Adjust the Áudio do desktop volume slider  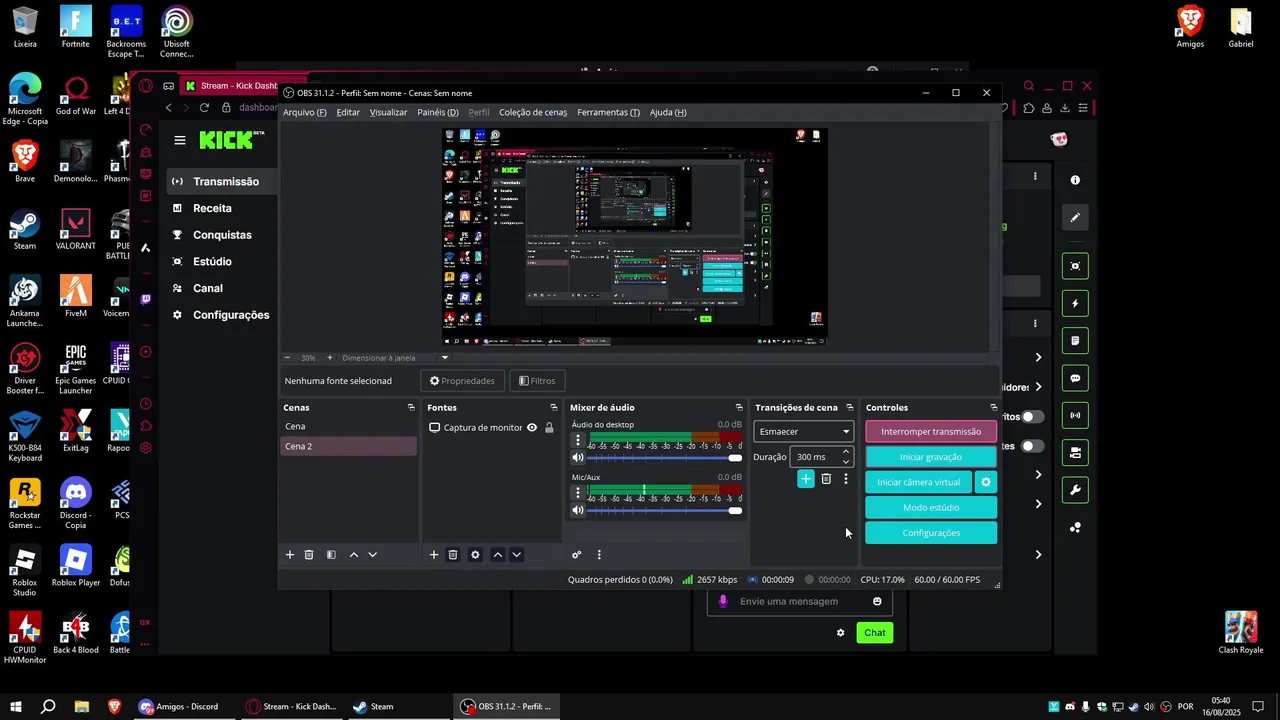pos(665,458)
